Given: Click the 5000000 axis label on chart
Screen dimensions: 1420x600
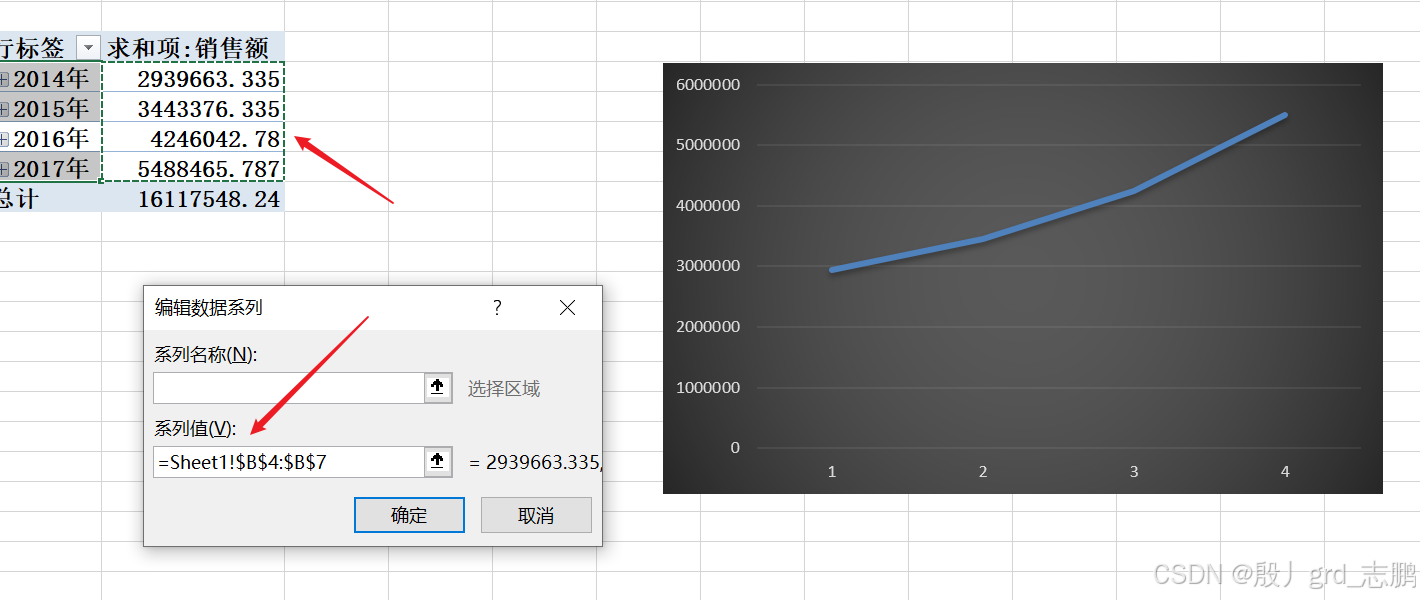Looking at the screenshot, I should point(708,145).
